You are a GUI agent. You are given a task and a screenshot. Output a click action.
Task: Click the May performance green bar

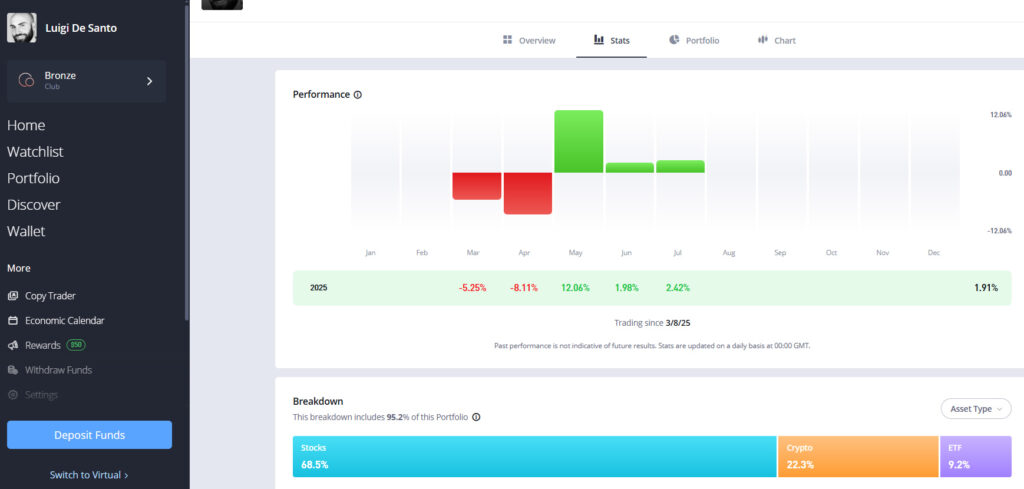coord(579,141)
